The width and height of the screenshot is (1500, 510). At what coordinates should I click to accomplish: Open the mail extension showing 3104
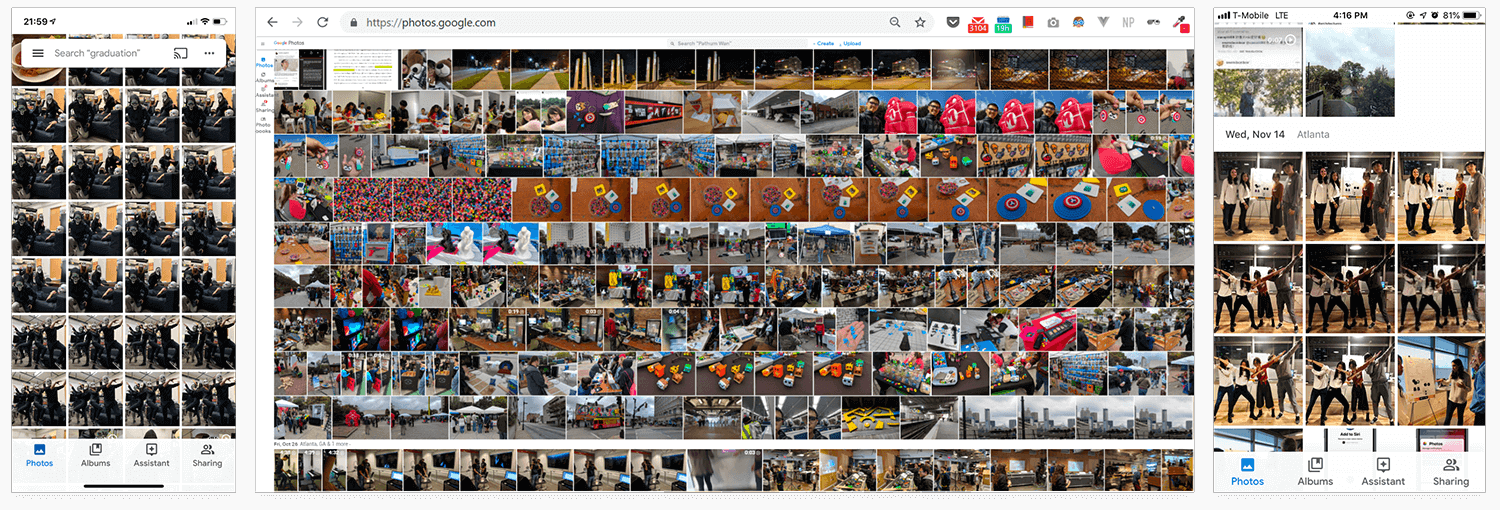click(x=978, y=24)
